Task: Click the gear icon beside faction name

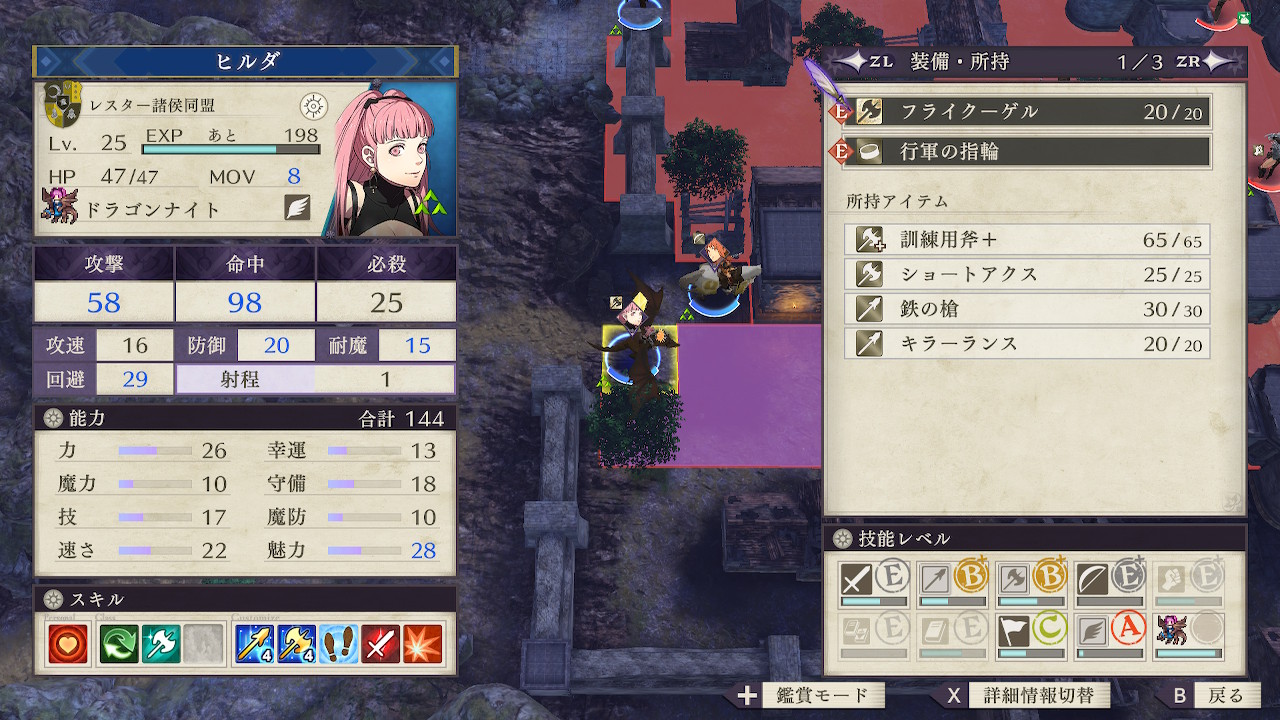Action: [x=314, y=105]
